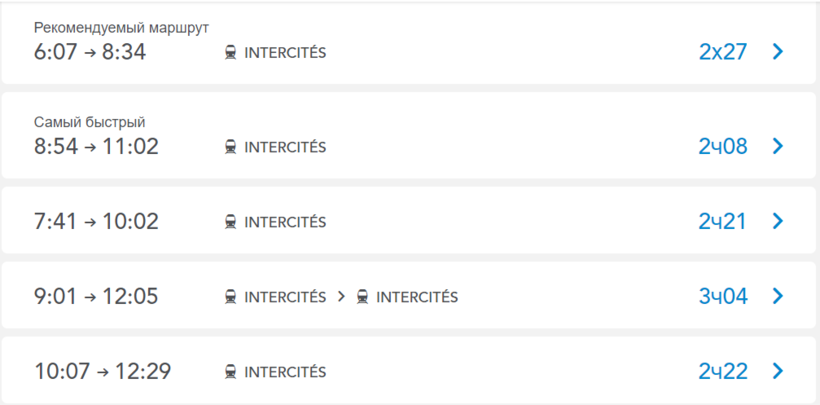
Task: Choose the recommended route time 6:07 → 8:34
Action: tap(90, 52)
